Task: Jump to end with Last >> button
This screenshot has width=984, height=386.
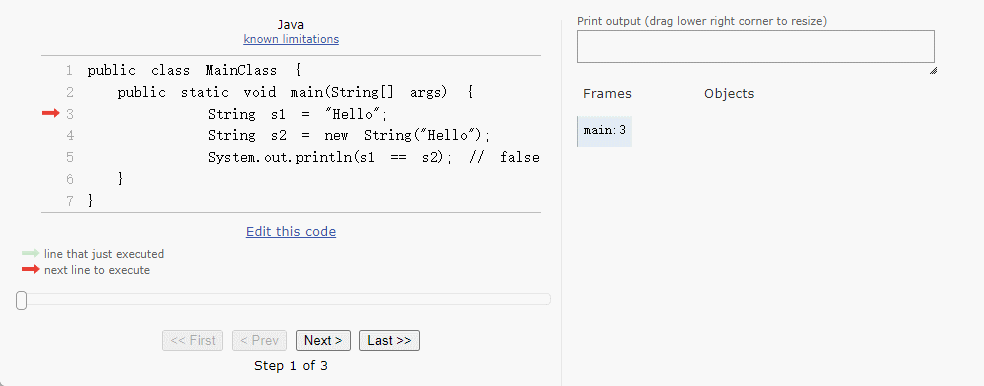Action: pos(389,340)
